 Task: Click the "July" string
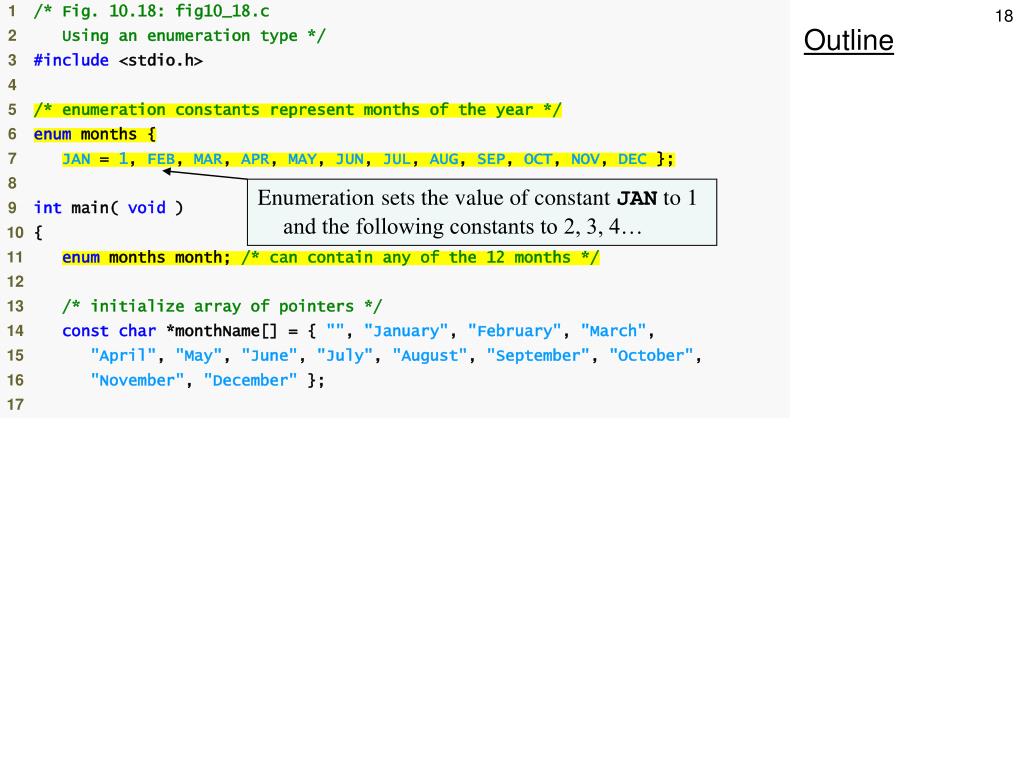[x=345, y=356]
